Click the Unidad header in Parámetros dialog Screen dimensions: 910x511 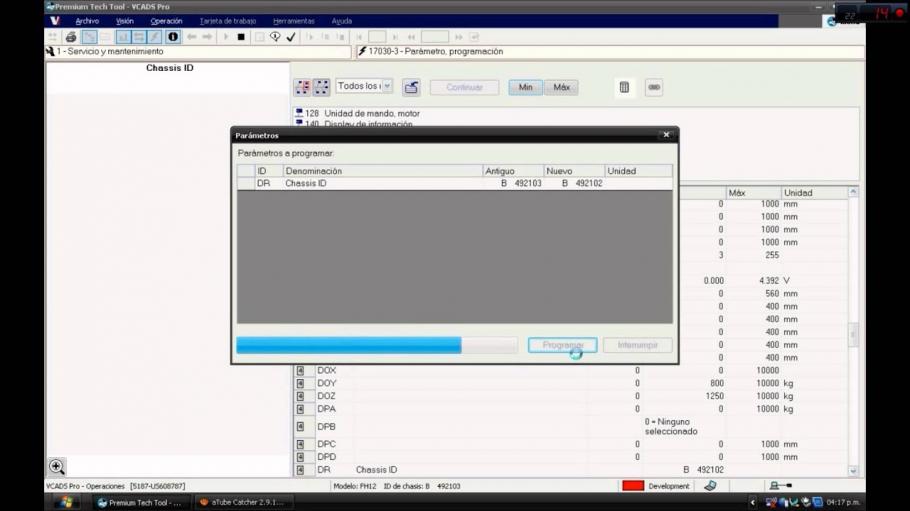coord(638,171)
